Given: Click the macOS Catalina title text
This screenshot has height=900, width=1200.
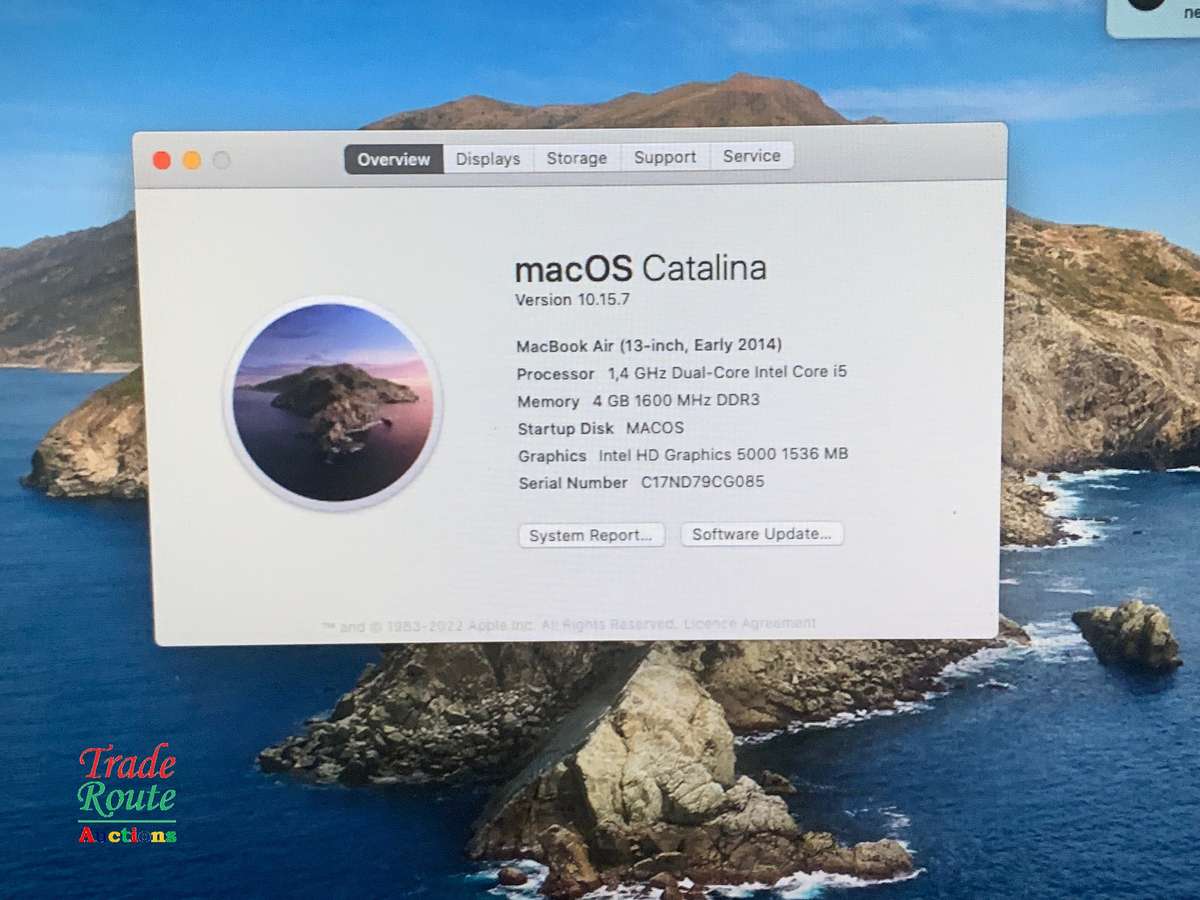Looking at the screenshot, I should tap(641, 267).
